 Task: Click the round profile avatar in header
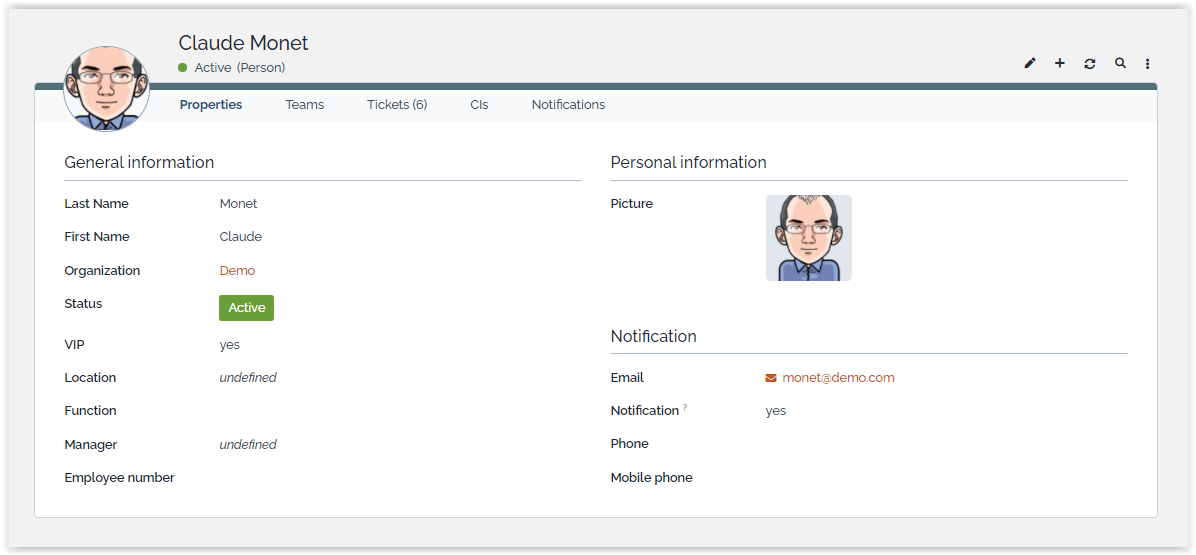pyautogui.click(x=106, y=88)
